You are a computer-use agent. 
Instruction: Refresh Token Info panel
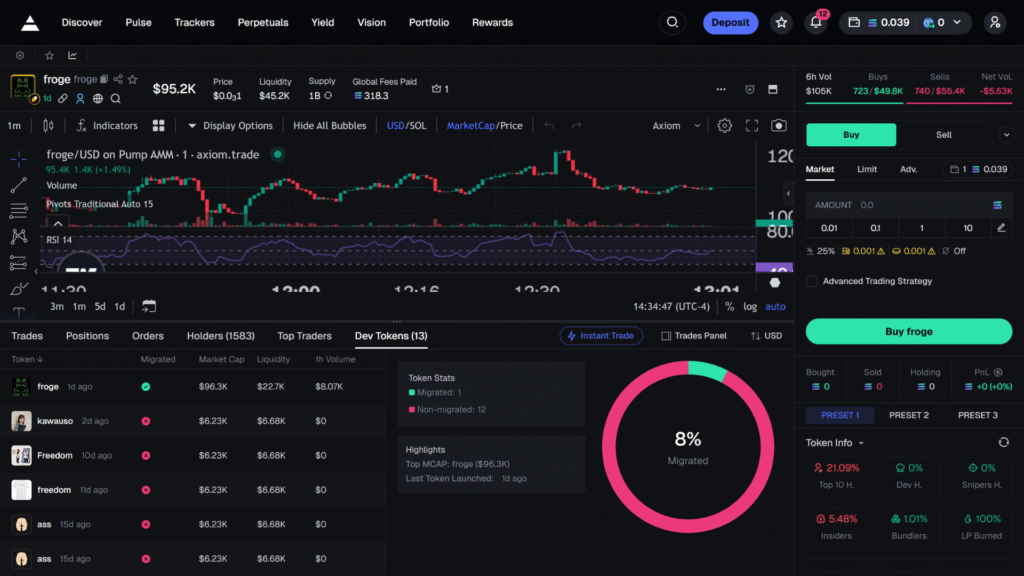[x=1004, y=442]
